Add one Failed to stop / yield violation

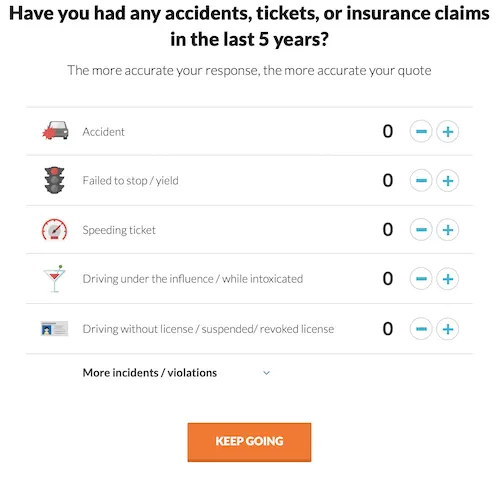click(448, 181)
